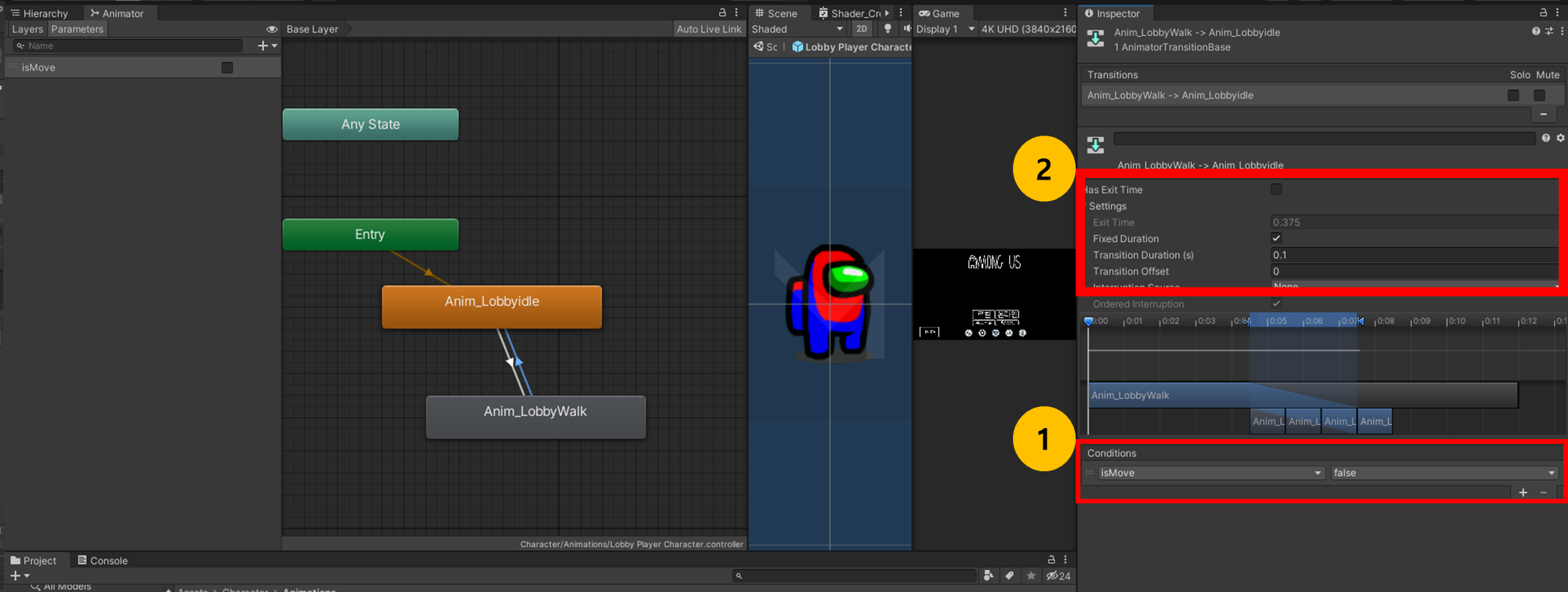Click the Inspector help question mark icon
Screen dimensions: 1568x592
tap(1535, 31)
